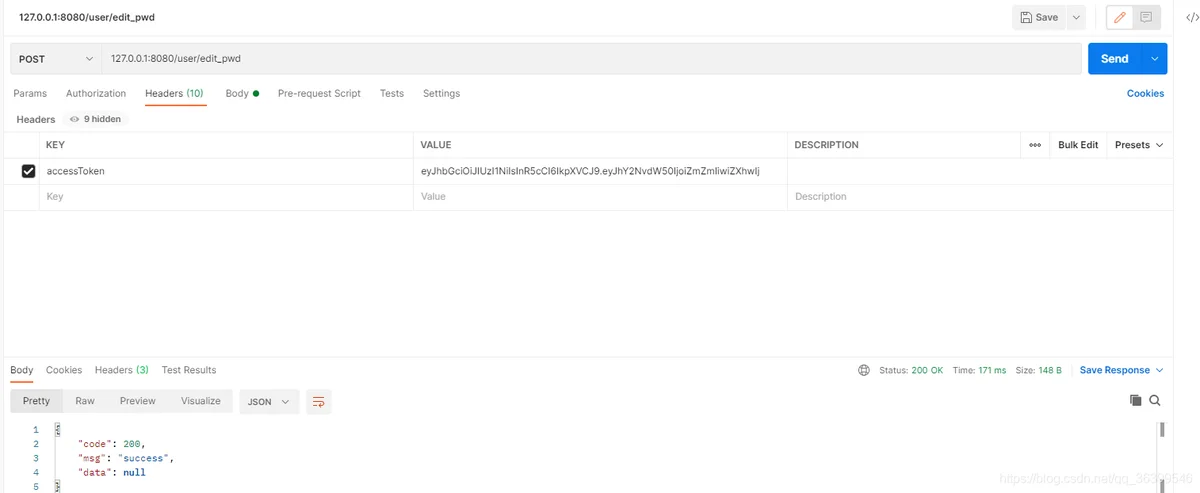Uncheck the accessToken header checkbox

tap(28, 171)
